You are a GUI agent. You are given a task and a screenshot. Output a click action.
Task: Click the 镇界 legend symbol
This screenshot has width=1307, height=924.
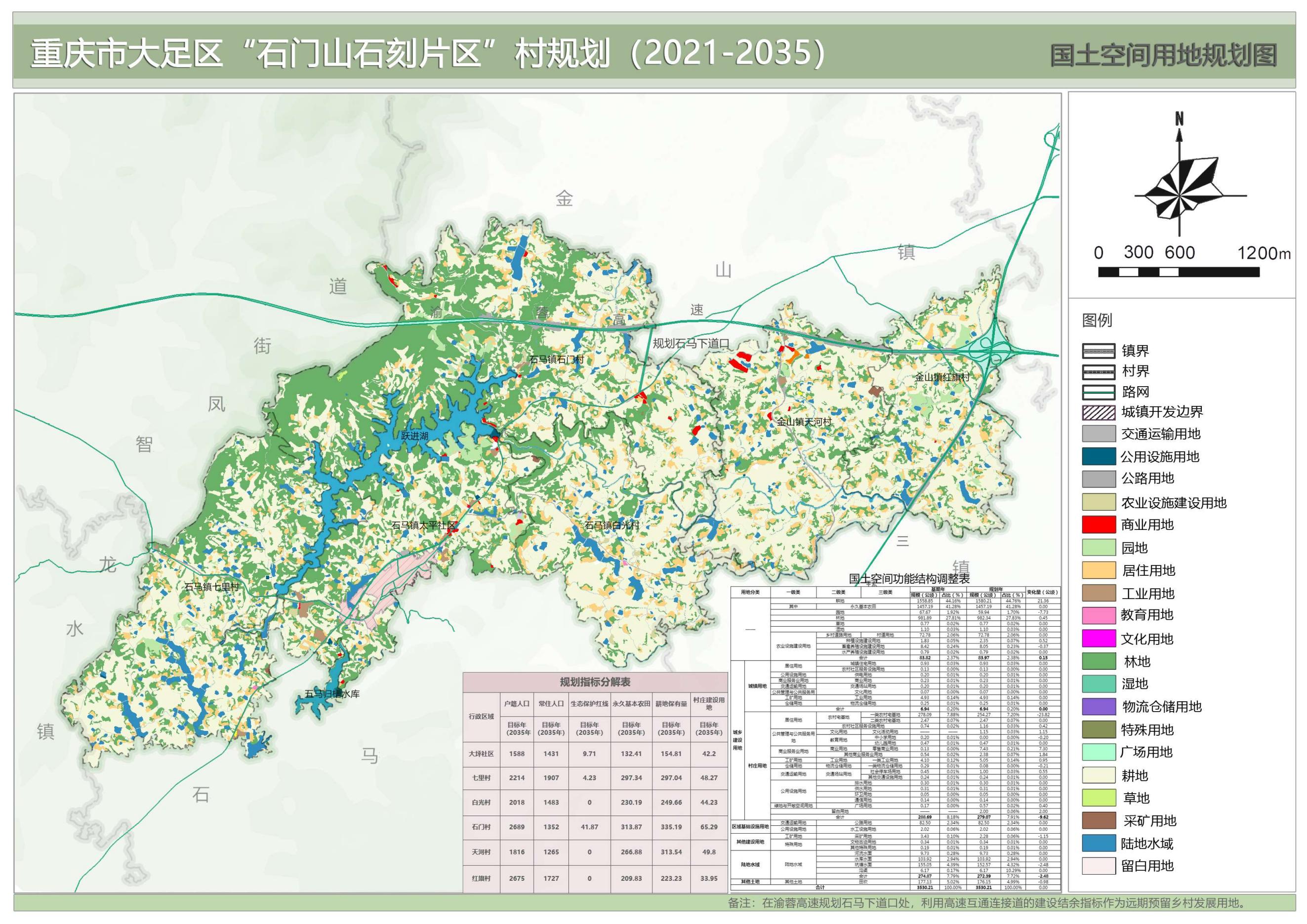[1099, 351]
